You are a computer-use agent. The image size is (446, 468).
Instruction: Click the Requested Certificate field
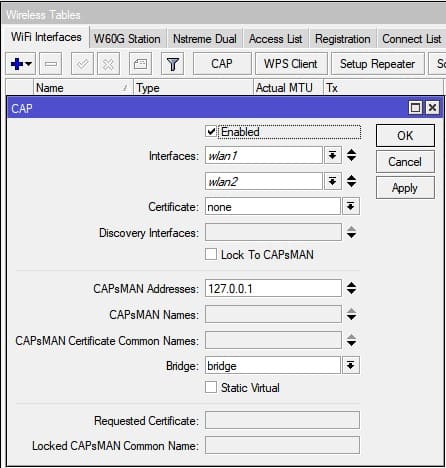click(x=282, y=420)
